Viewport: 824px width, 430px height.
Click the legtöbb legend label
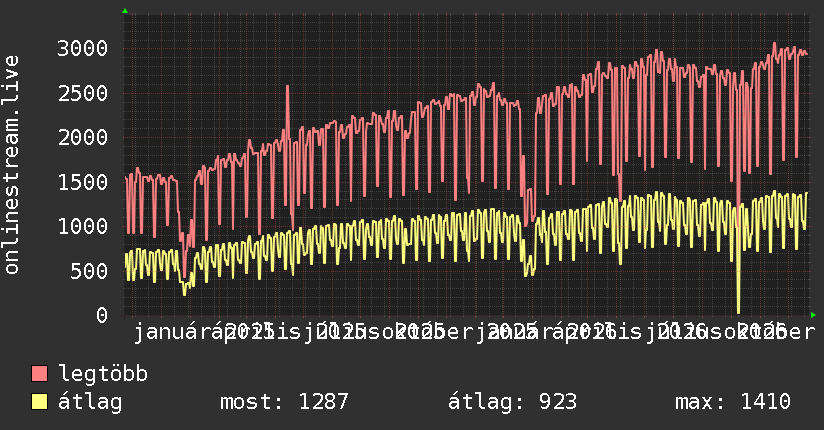click(x=103, y=374)
